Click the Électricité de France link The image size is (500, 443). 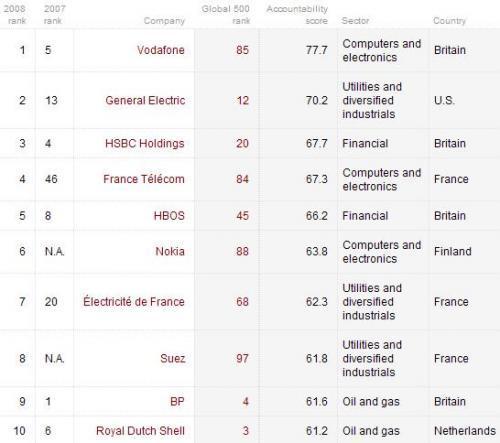pos(134,302)
